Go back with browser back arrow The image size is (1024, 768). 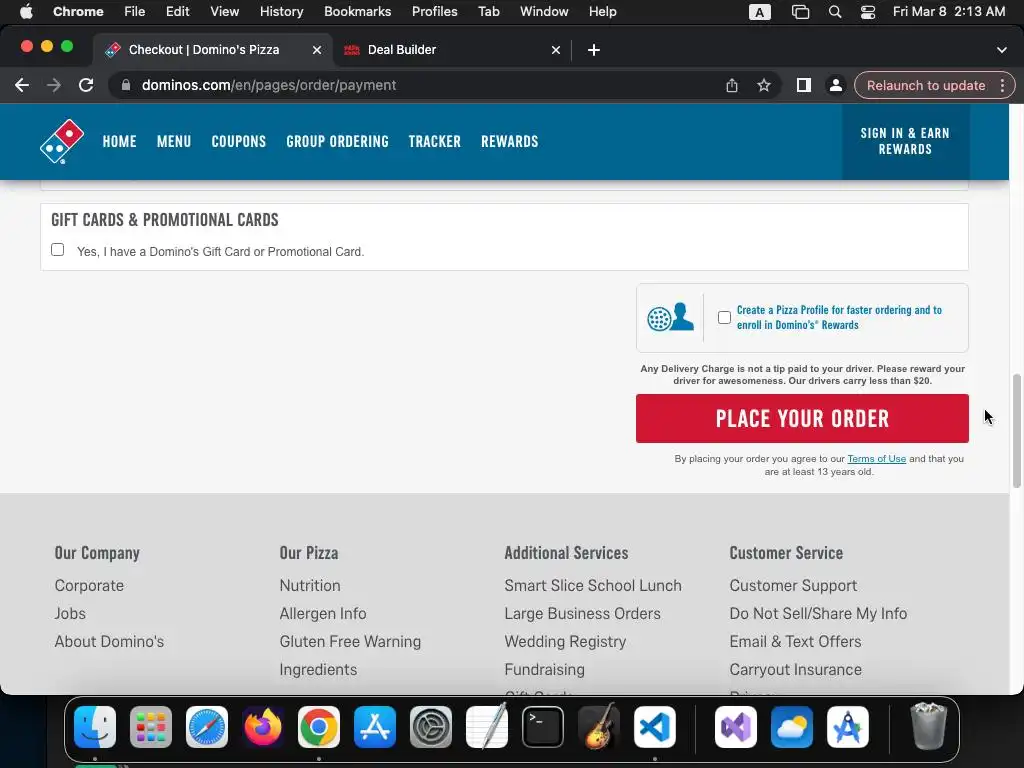[x=22, y=86]
